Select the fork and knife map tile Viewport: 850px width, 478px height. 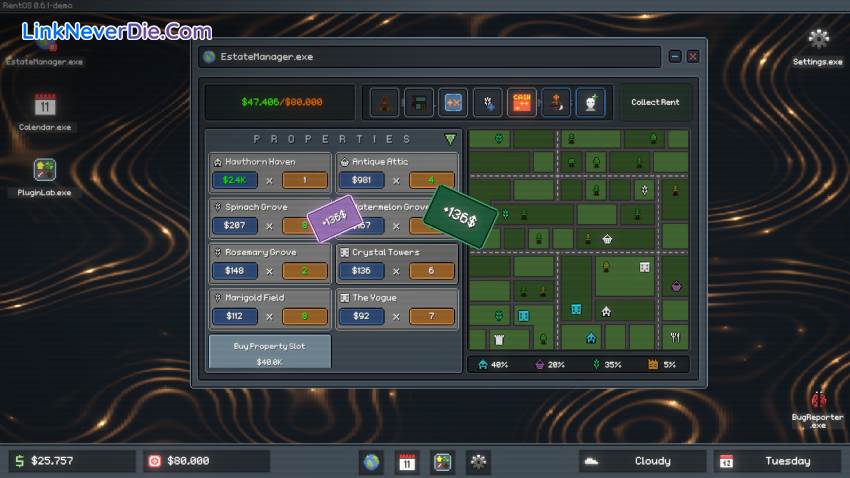coord(676,337)
